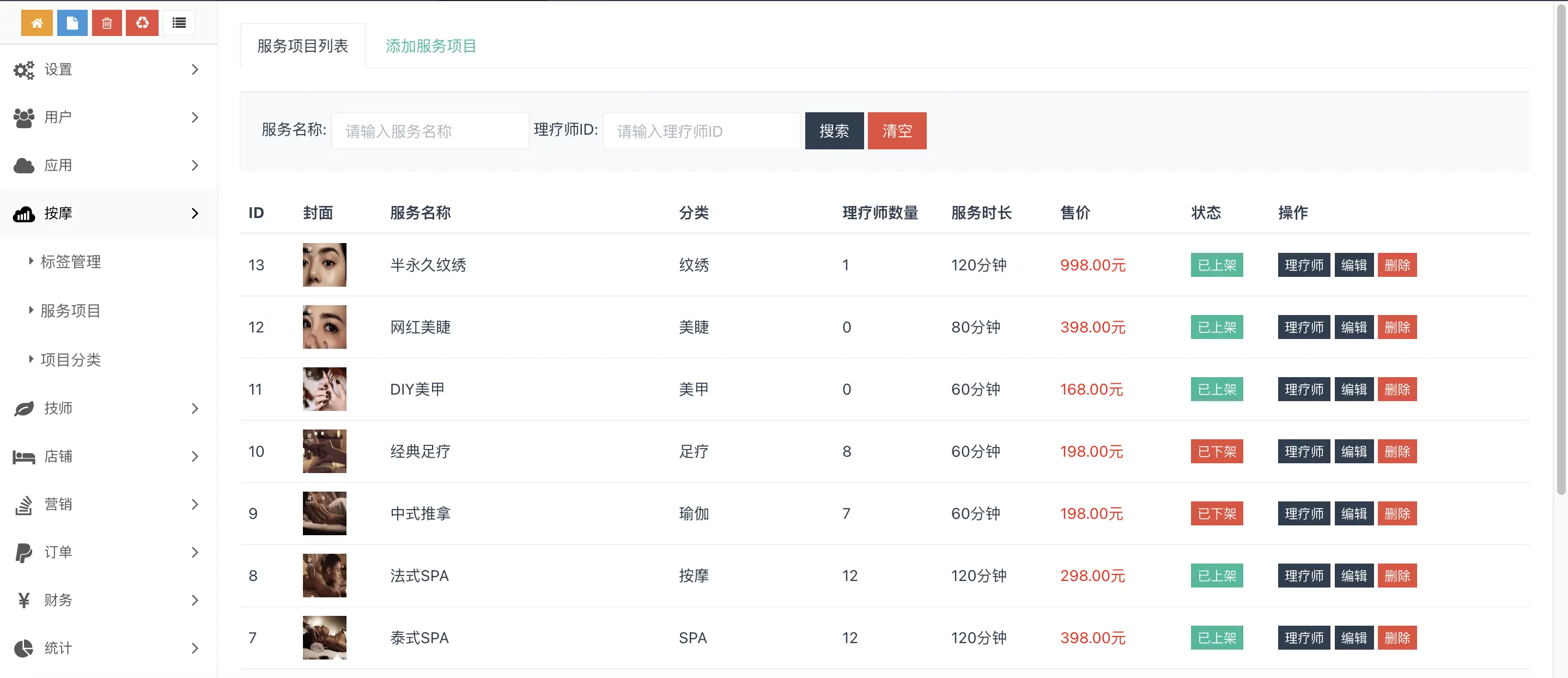Click the pie chart icon beside 统计
This screenshot has width=1568, height=678.
pyautogui.click(x=24, y=648)
